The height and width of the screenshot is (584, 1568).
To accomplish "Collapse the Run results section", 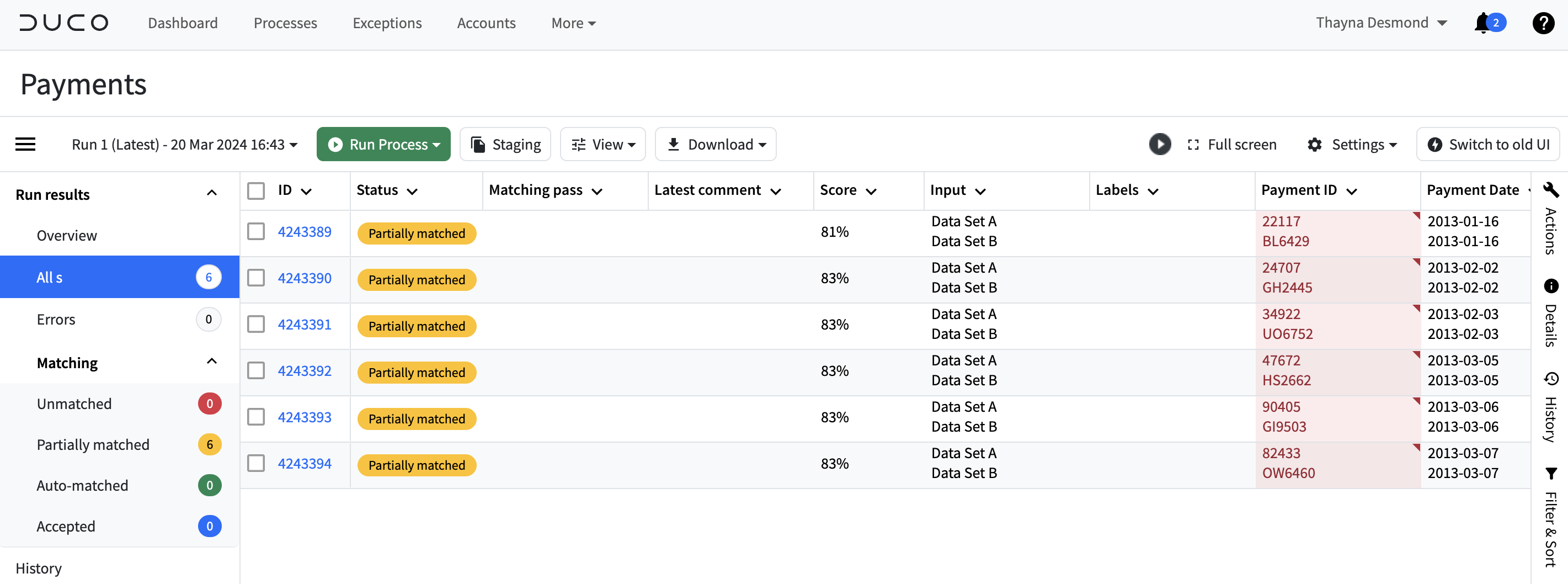I will click(212, 193).
